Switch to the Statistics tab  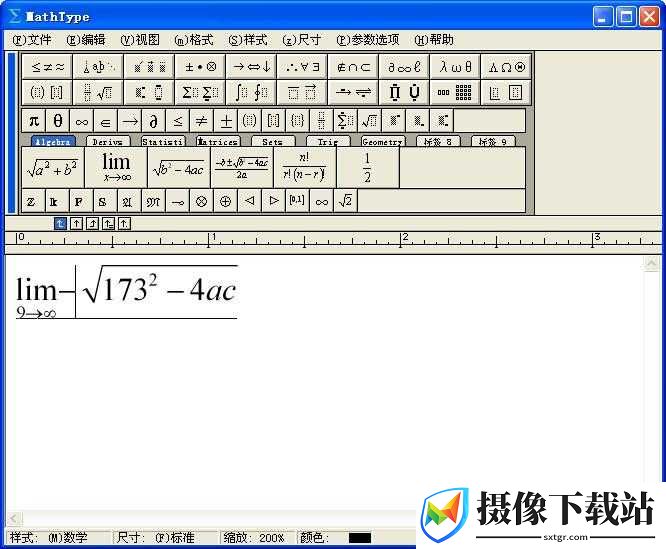(x=163, y=142)
